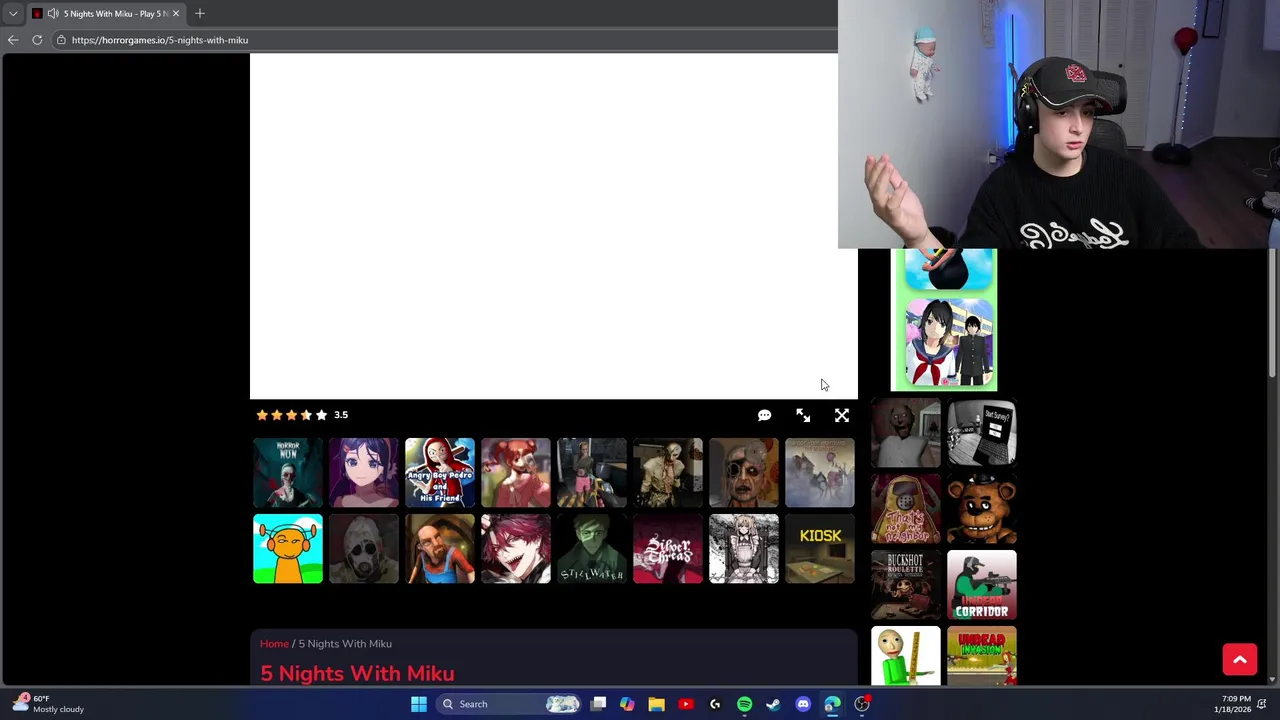
Task: Jump back to top with red arrow button
Action: [1240, 659]
